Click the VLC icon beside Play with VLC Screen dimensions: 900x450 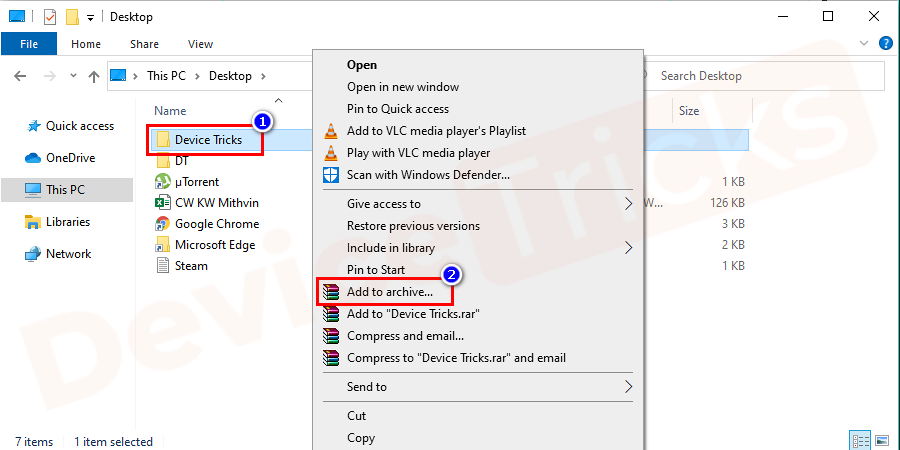pos(331,153)
